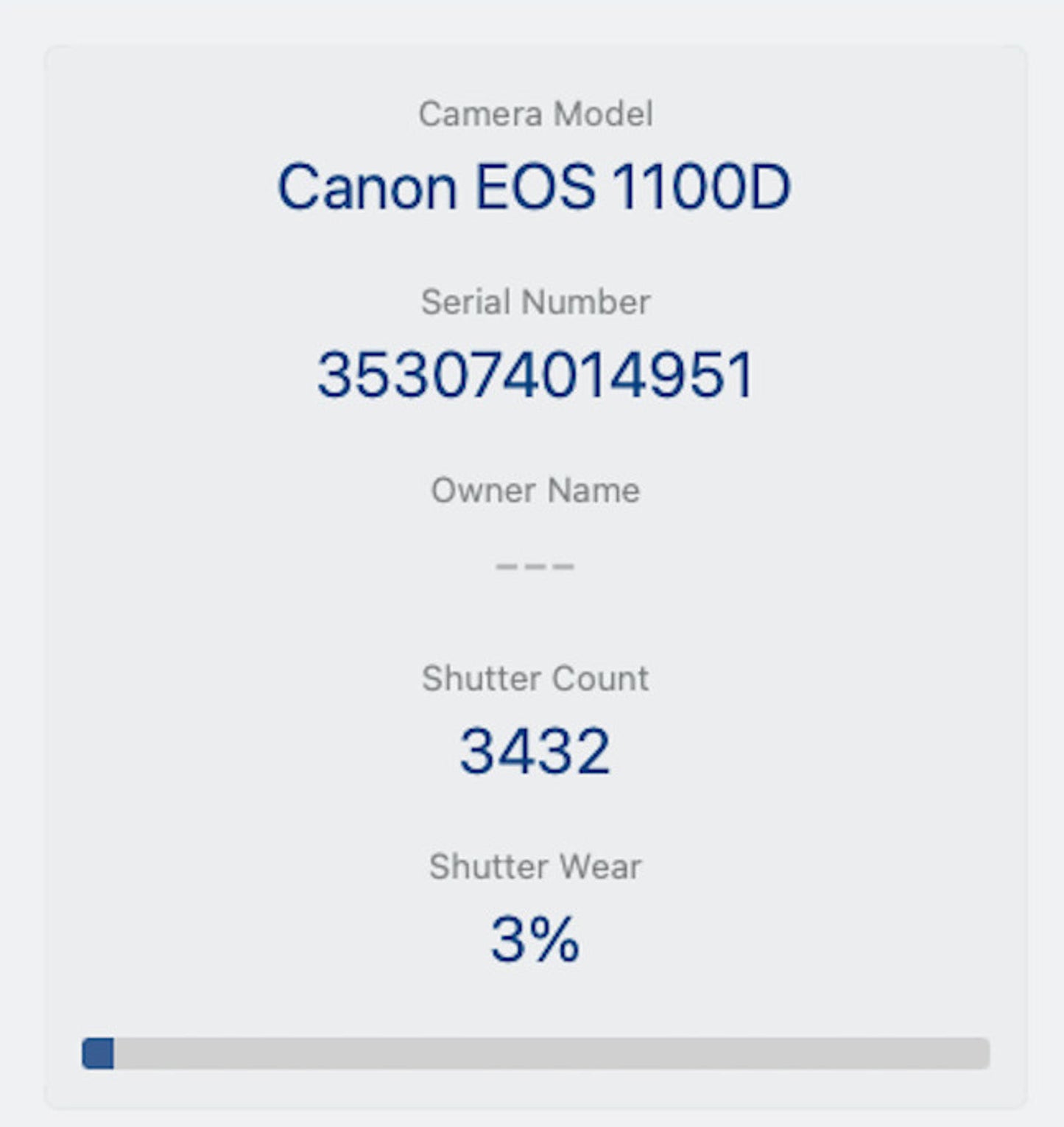This screenshot has height=1127, width=1064.
Task: Click the Shutter Count heading
Action: (x=535, y=678)
